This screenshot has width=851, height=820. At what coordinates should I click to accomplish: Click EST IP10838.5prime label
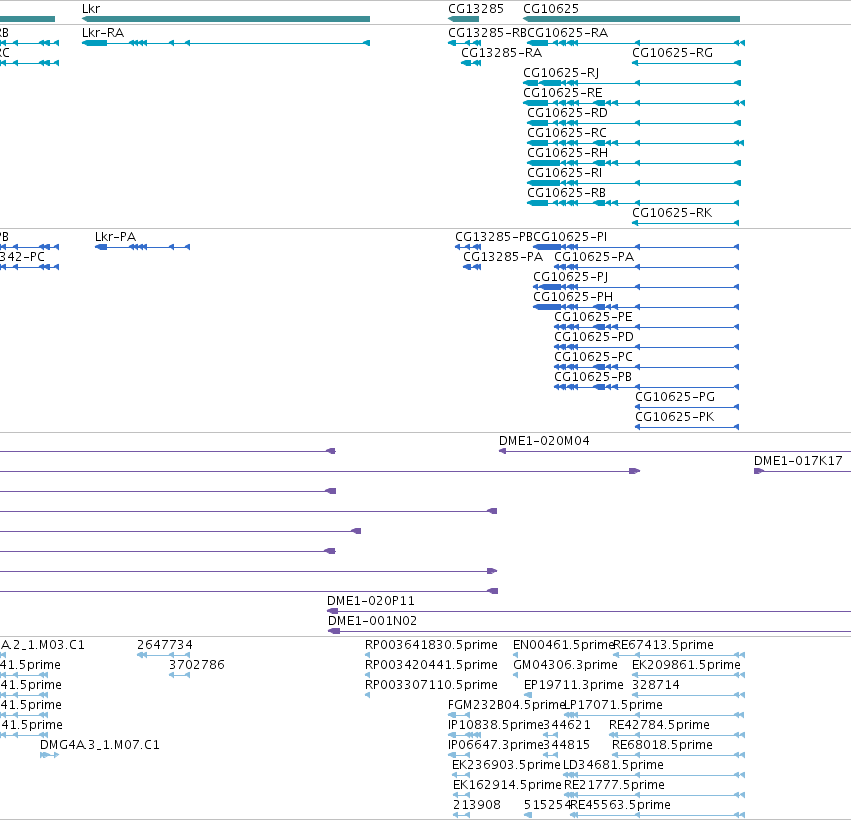[x=496, y=725]
